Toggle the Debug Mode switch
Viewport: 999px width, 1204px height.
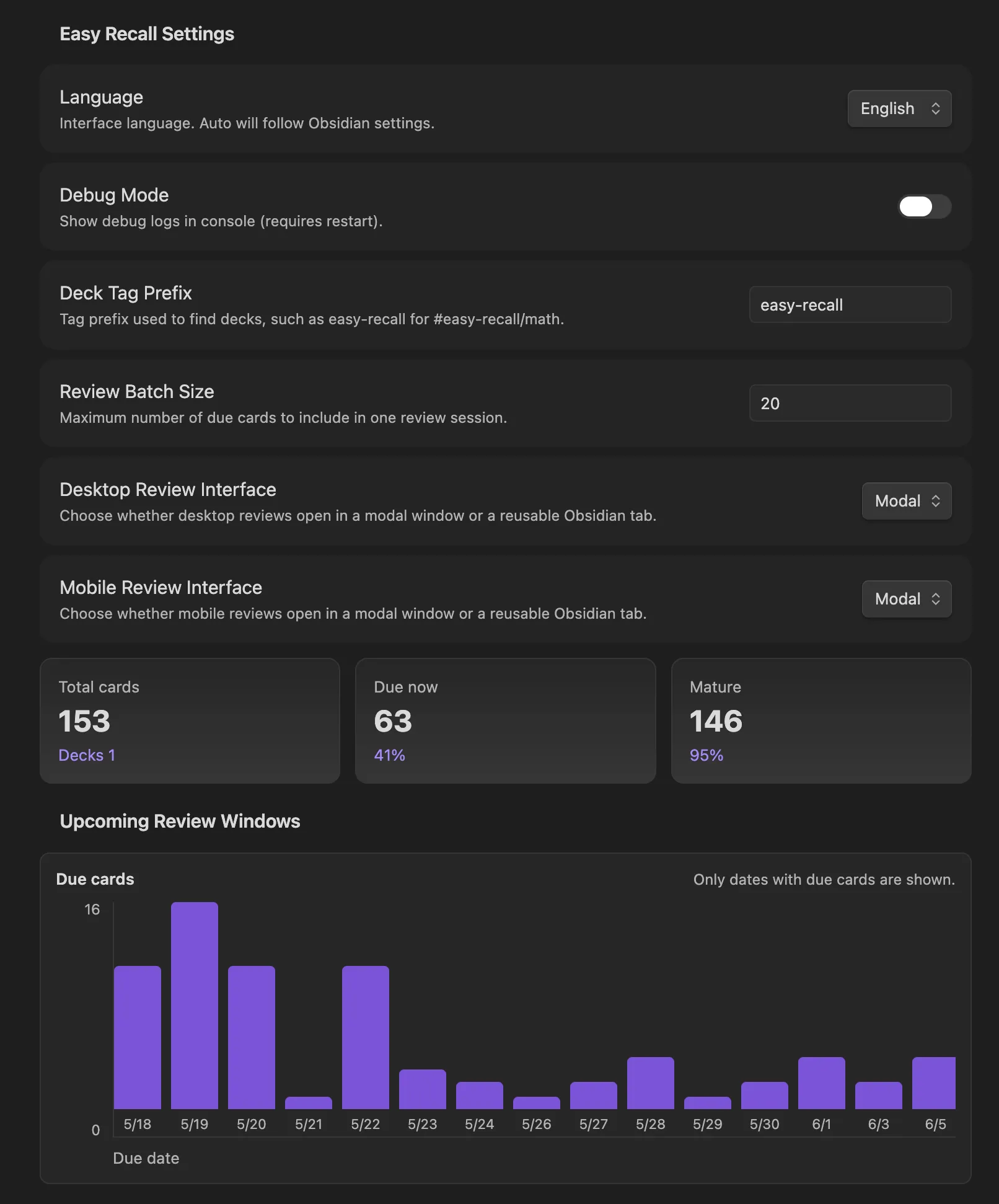coord(925,206)
